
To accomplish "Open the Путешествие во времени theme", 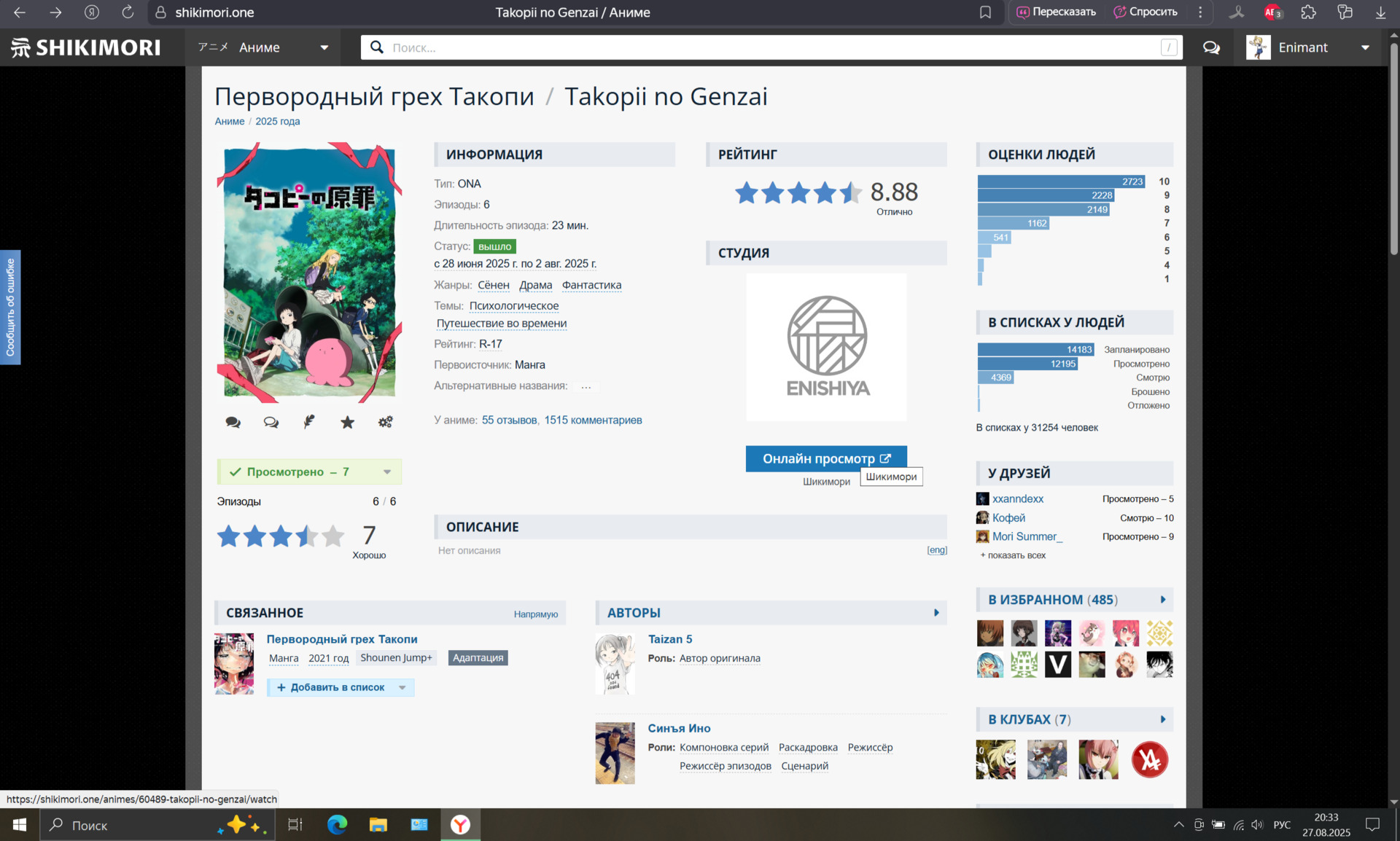I will coord(502,324).
